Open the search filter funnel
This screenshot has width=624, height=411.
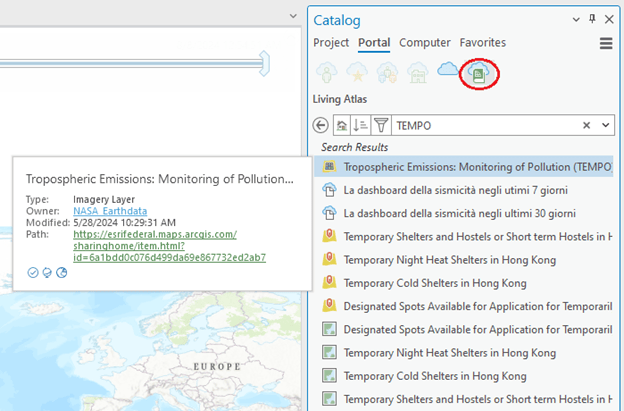pos(381,125)
